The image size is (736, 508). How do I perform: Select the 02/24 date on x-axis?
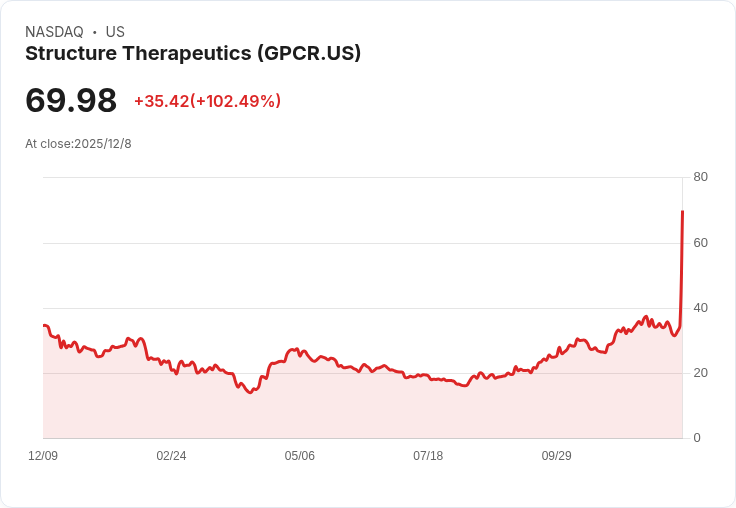[171, 456]
